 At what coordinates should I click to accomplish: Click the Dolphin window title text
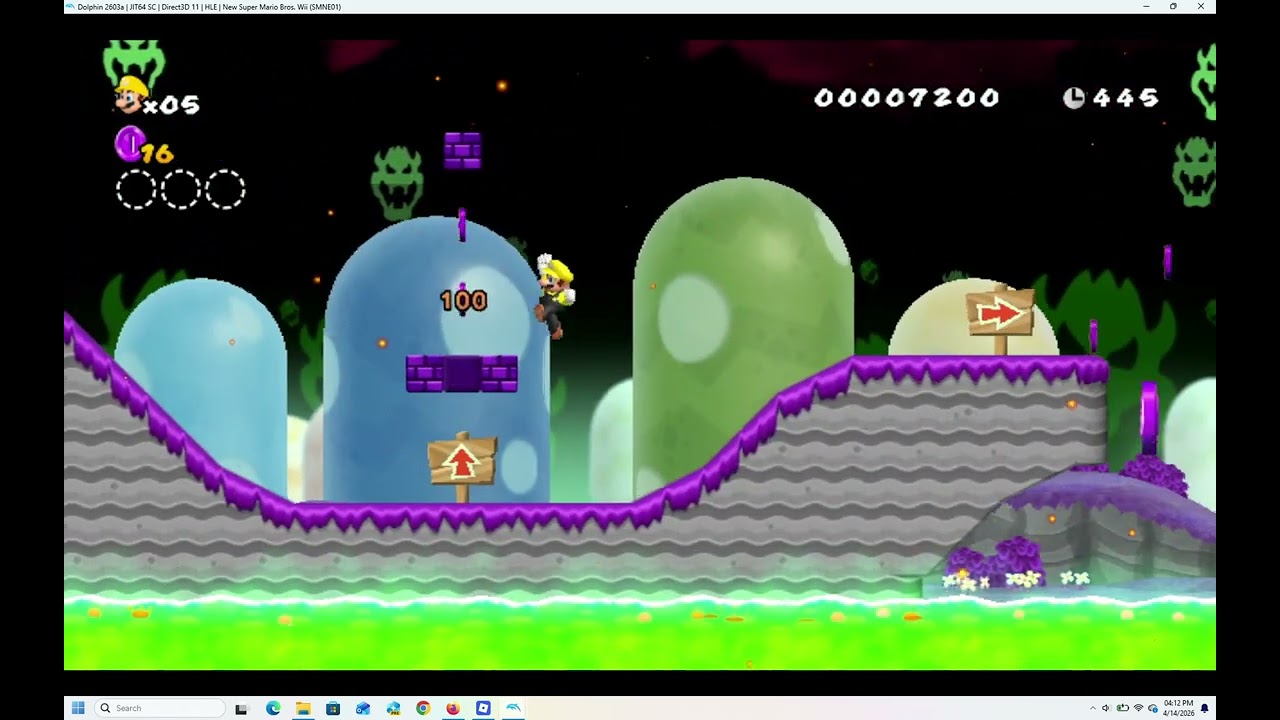click(209, 7)
